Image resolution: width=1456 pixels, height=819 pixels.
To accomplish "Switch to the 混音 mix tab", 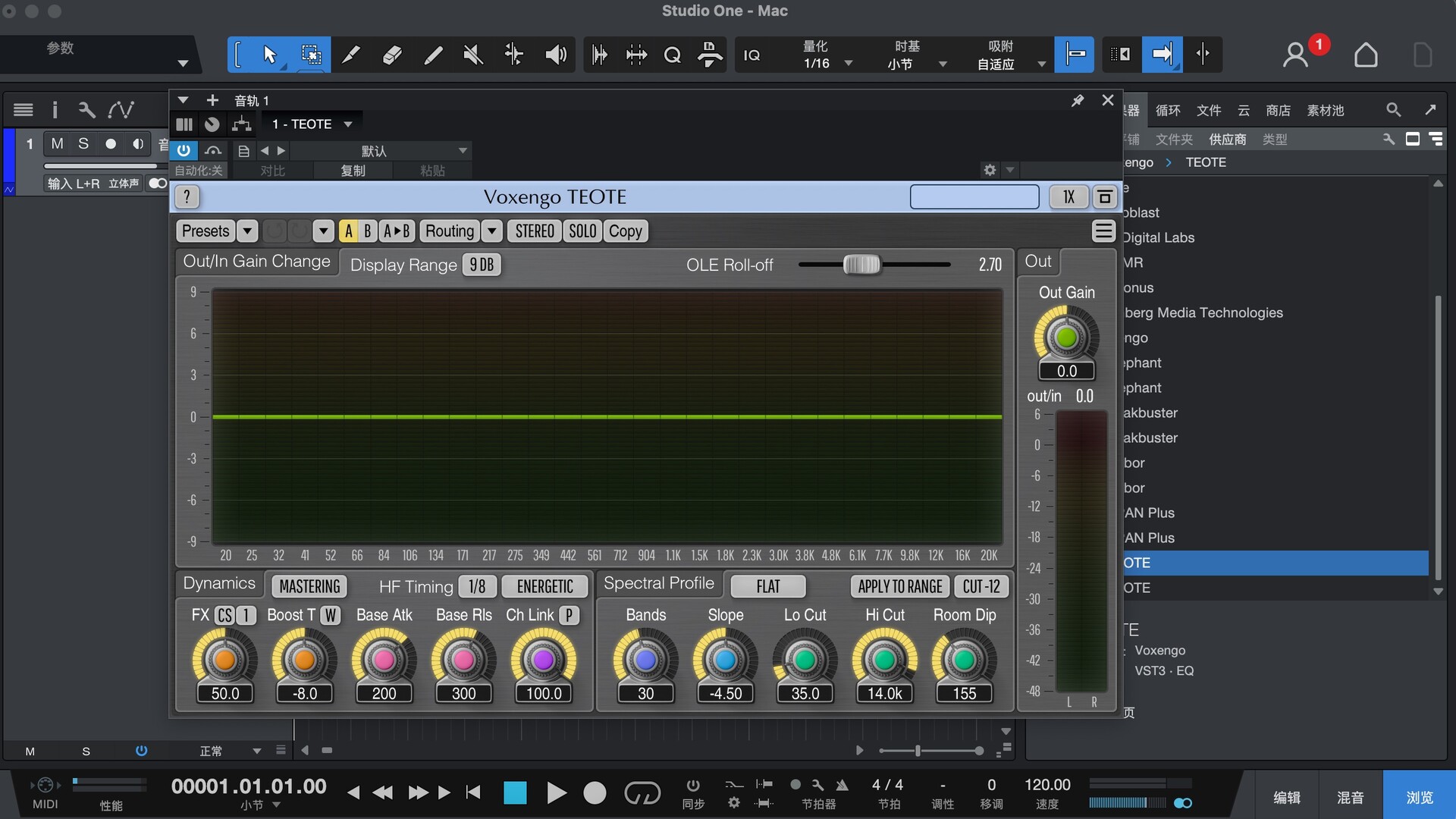I will point(1350,797).
